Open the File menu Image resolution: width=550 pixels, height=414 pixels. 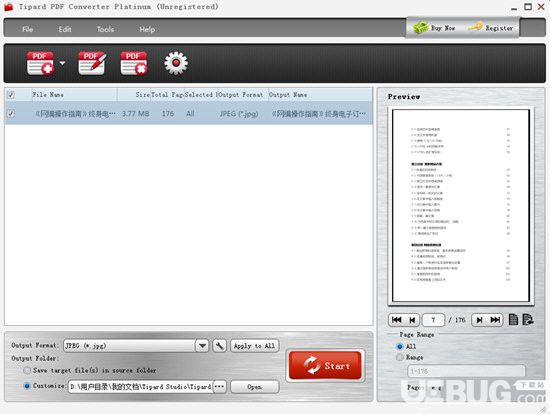pyautogui.click(x=28, y=29)
